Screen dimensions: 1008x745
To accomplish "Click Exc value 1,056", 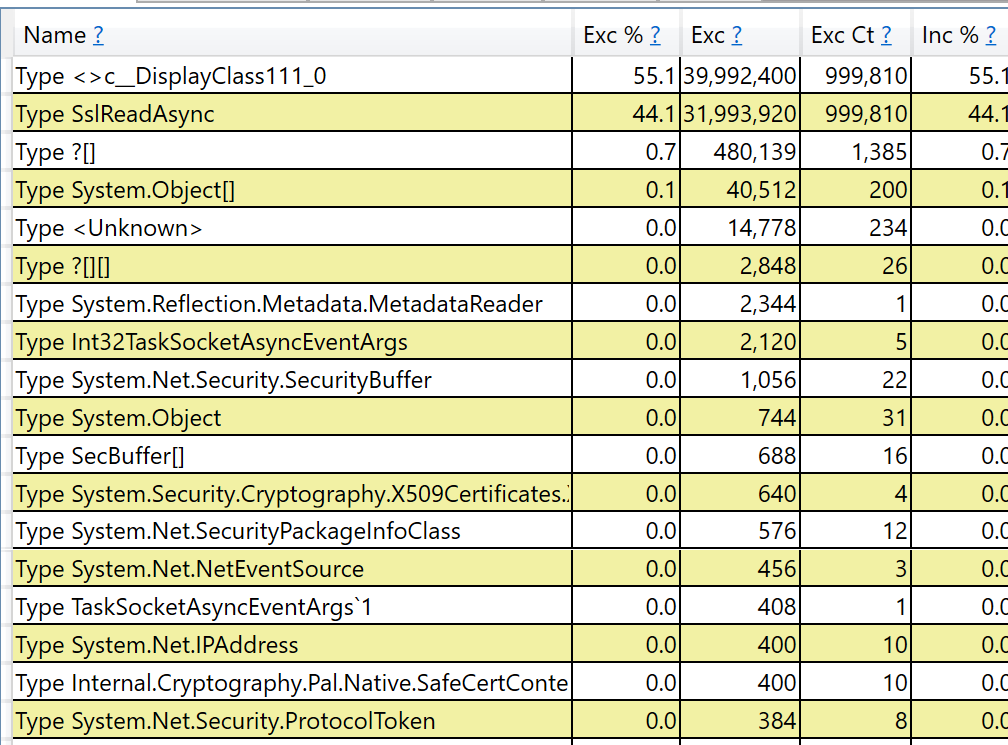I will (x=768, y=379).
